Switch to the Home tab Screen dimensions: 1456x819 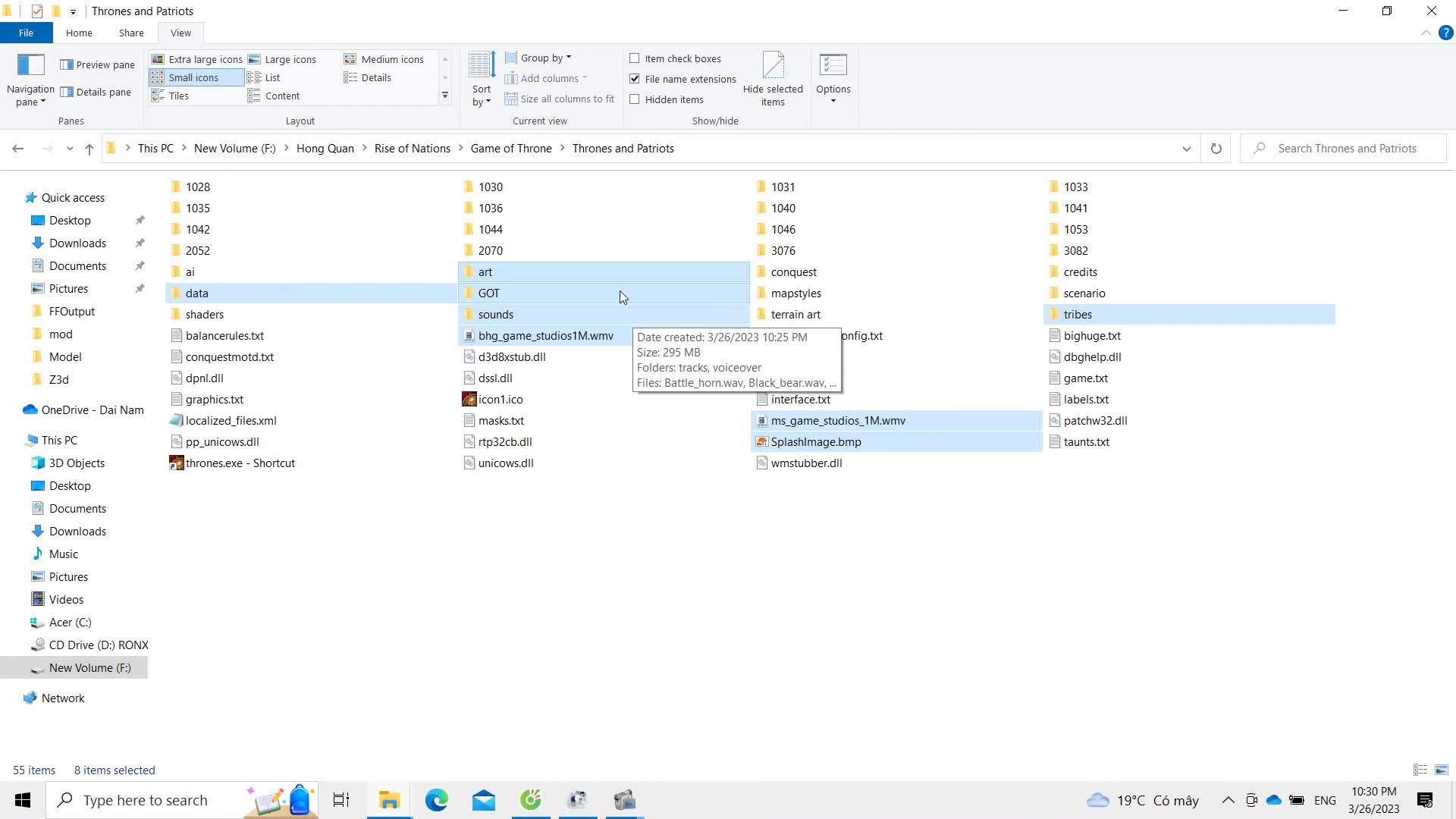click(79, 33)
